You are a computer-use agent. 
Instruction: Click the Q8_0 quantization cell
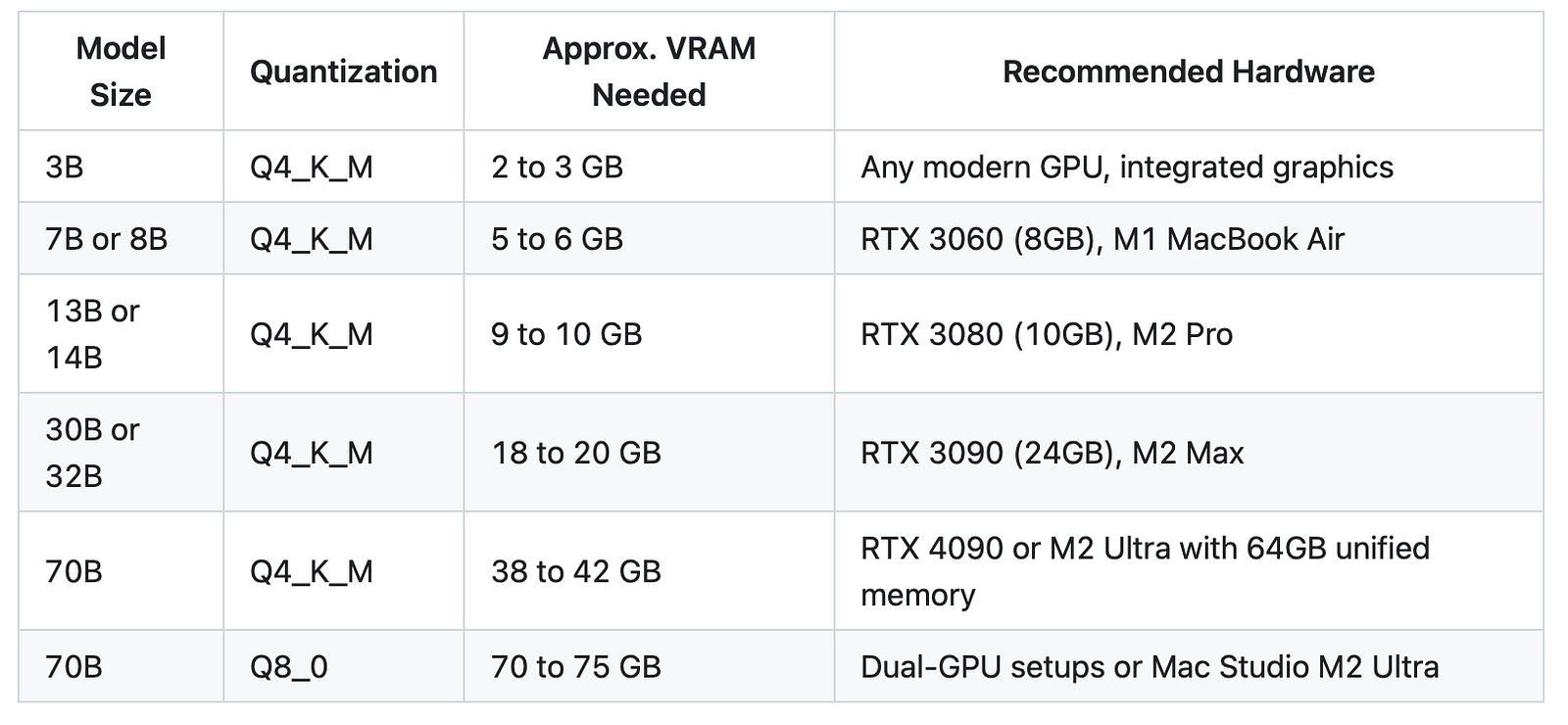point(343,666)
